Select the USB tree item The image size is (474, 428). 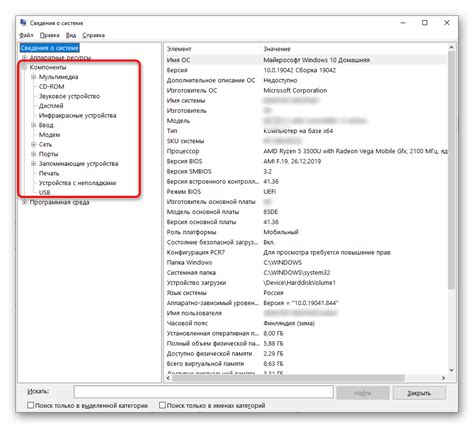44,193
